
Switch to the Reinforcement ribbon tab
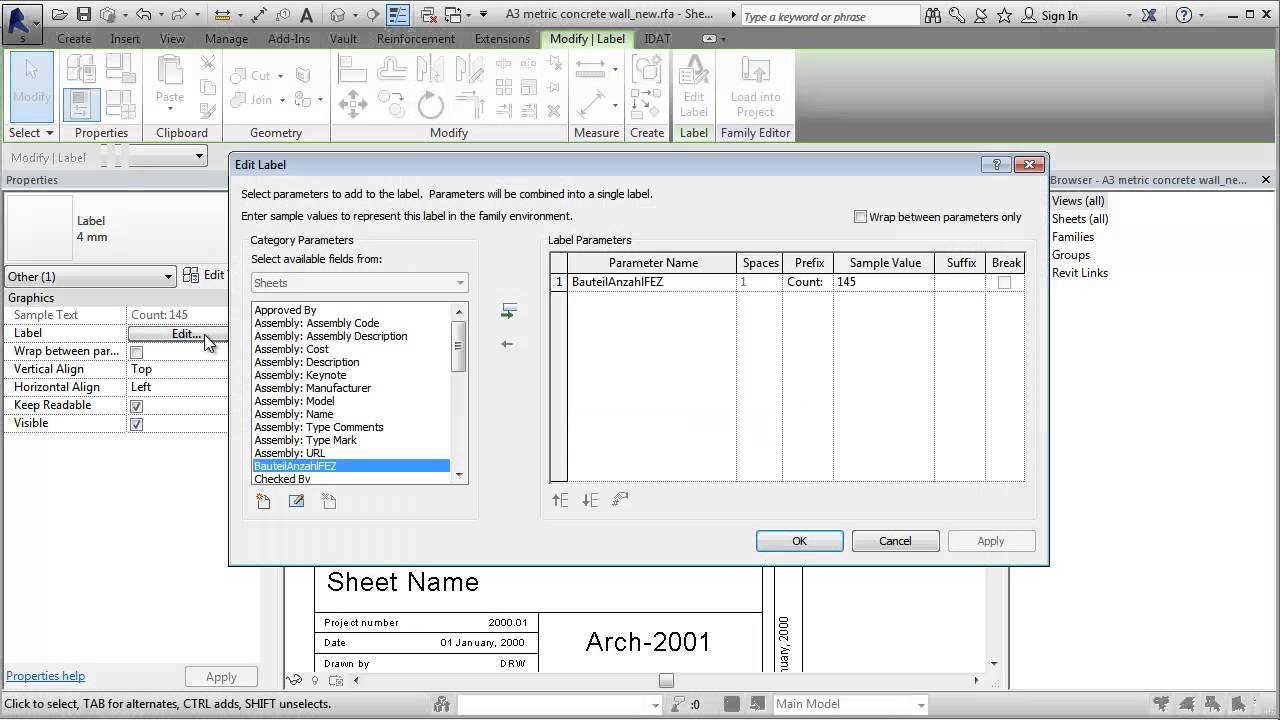(x=416, y=39)
